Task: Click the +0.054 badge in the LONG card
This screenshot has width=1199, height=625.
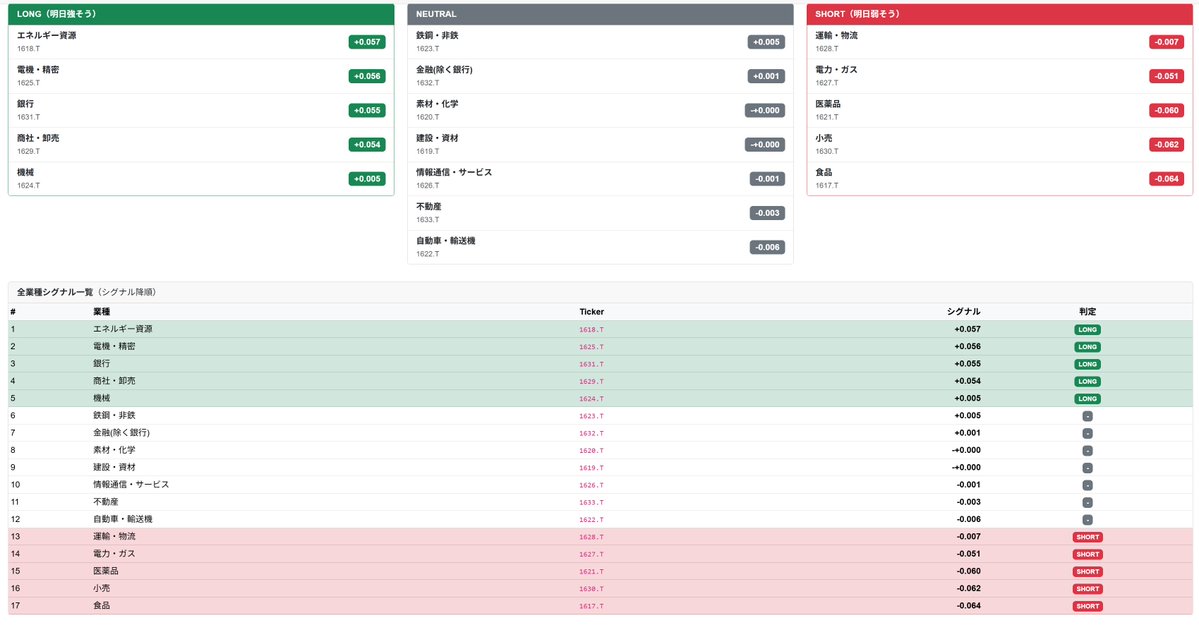Action: [x=367, y=145]
